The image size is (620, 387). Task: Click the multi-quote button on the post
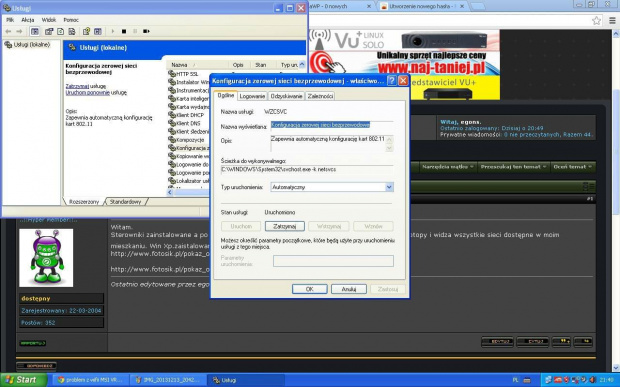561,341
